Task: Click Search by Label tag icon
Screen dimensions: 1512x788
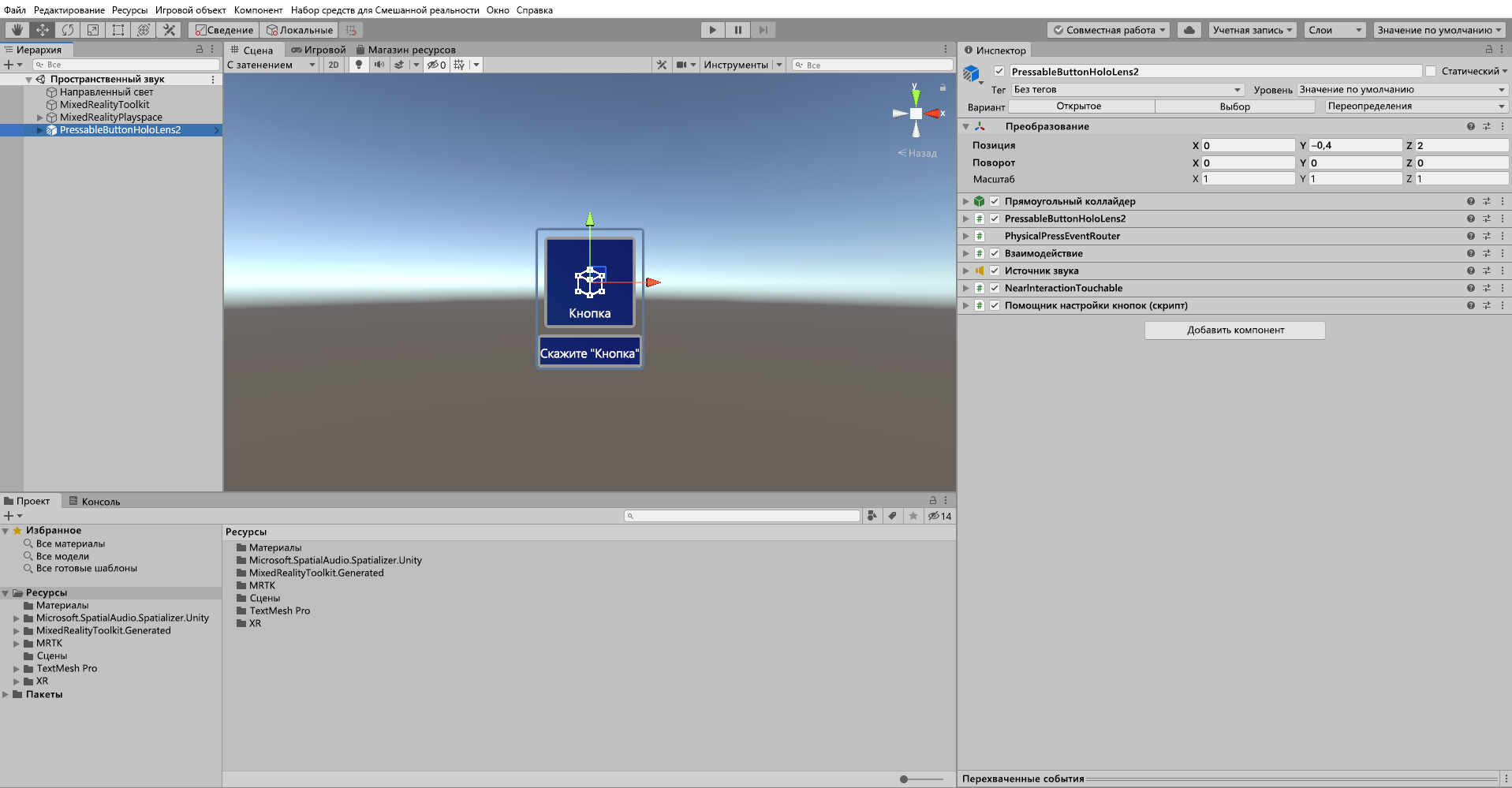Action: (x=892, y=516)
